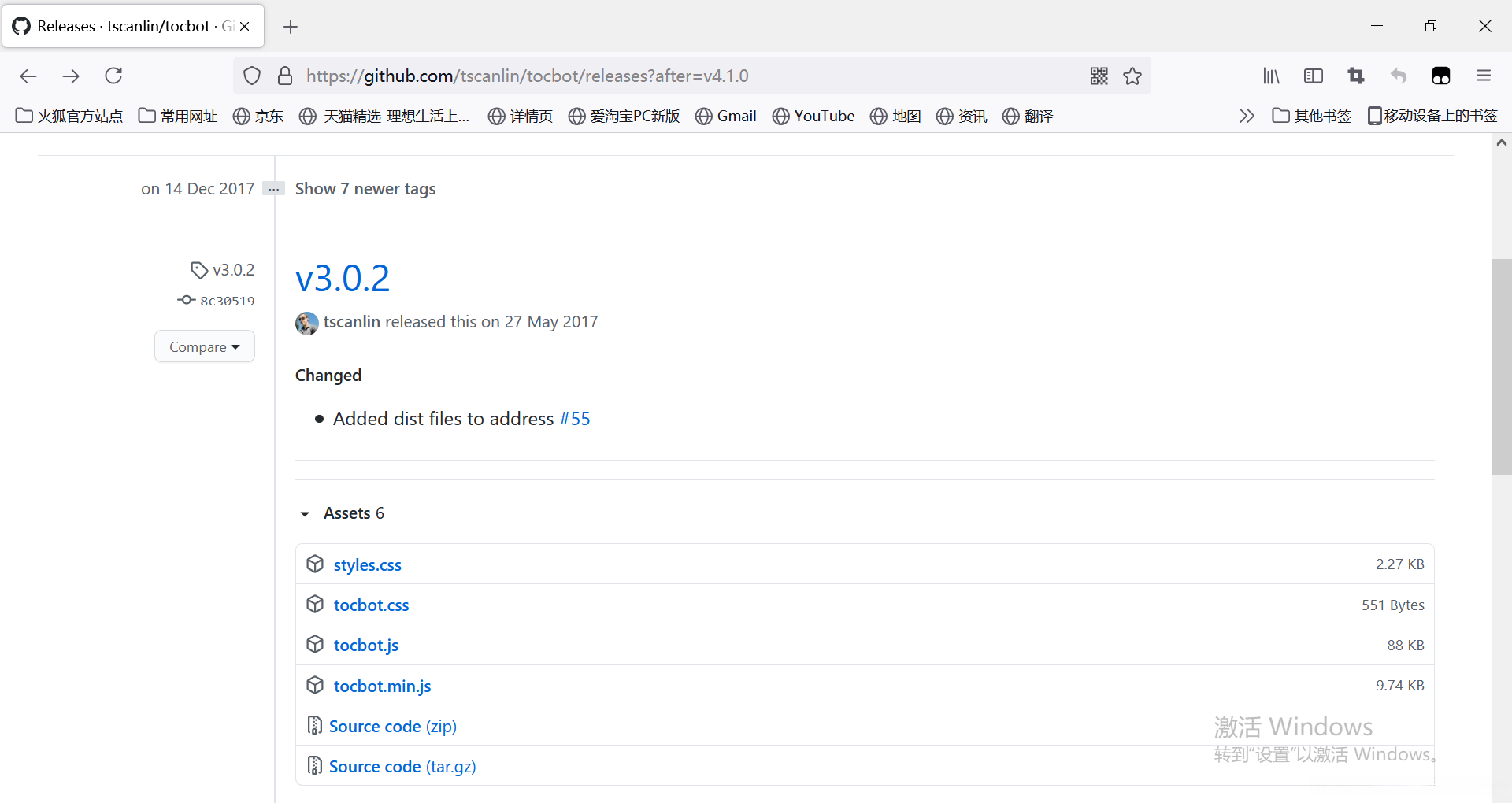Click the undo arrow toolbar icon
Viewport: 1512px width, 803px height.
[1399, 76]
